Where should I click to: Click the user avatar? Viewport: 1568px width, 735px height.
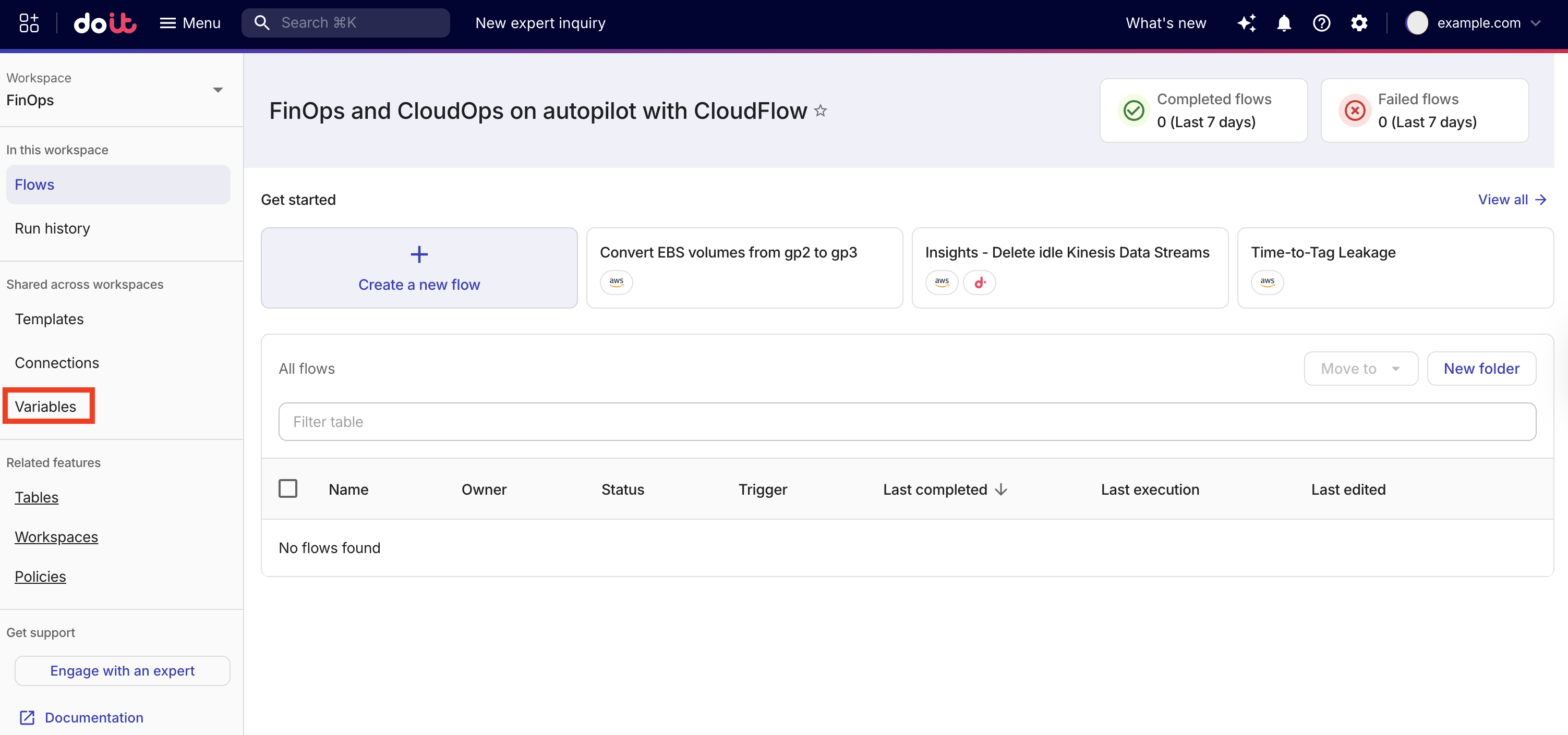tap(1416, 23)
